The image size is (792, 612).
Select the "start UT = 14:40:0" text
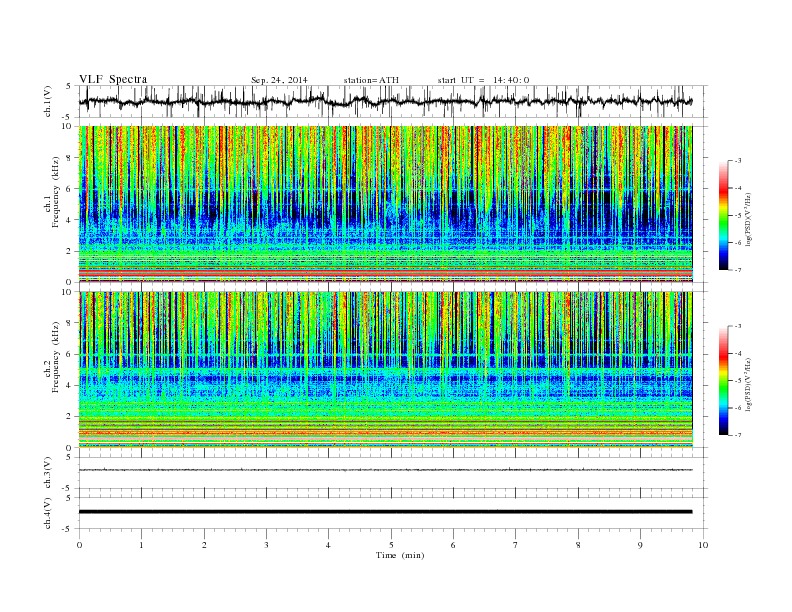483,80
